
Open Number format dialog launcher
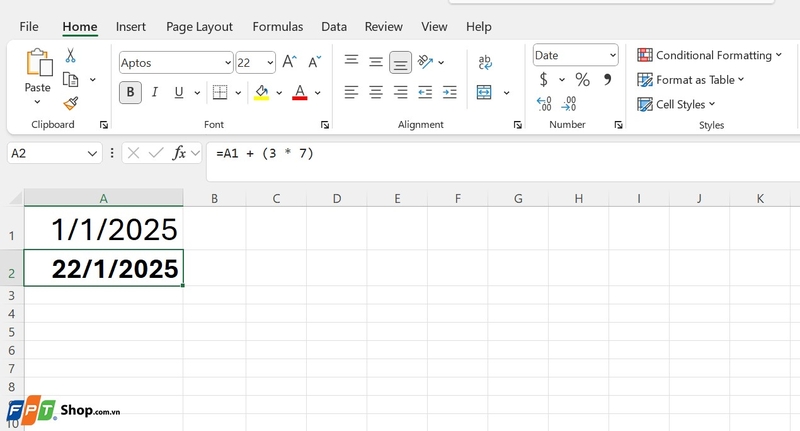click(x=618, y=125)
